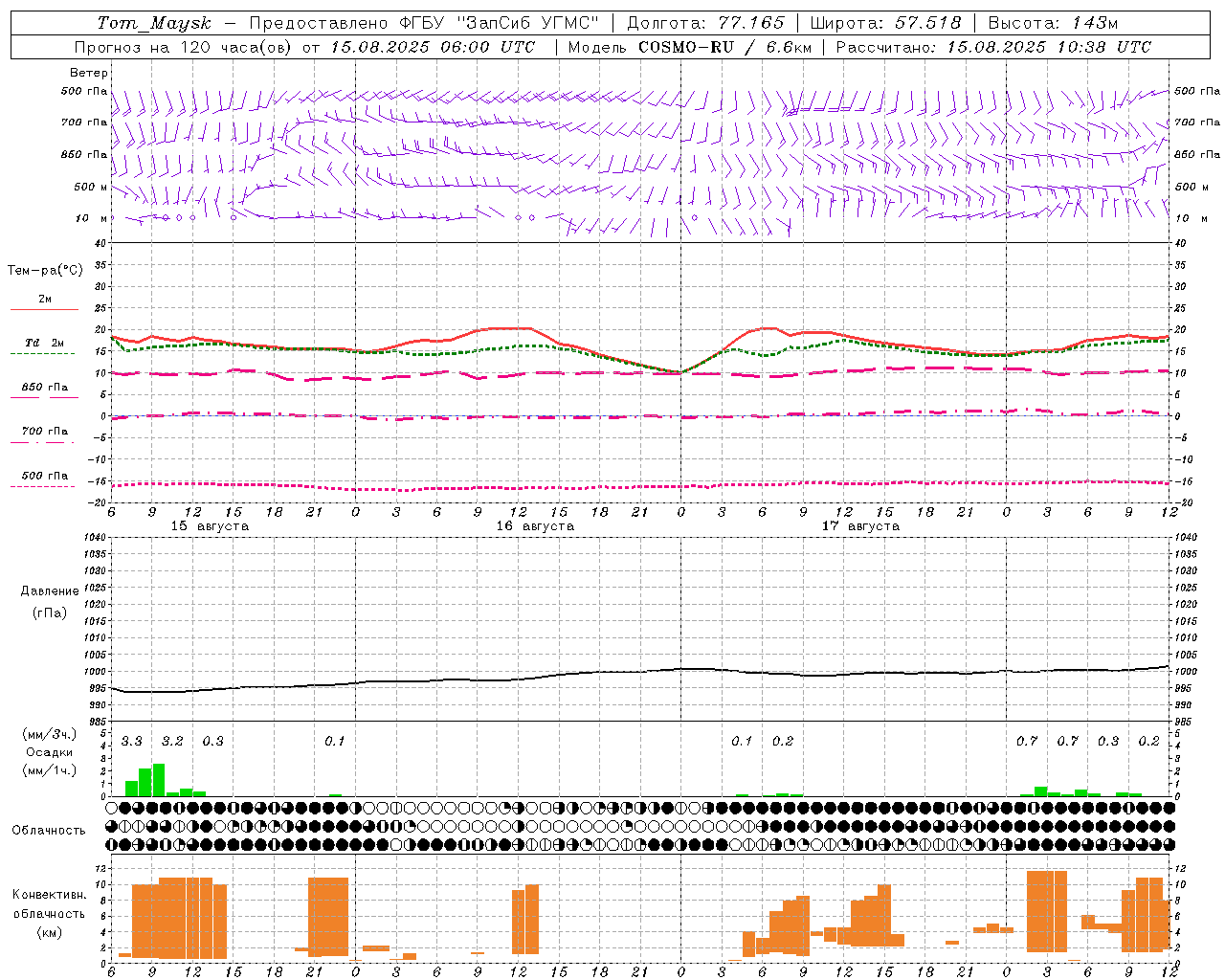This screenshot has width=1225, height=980.
Task: Click the 3.2 precipitation amount value
Action: pyautogui.click(x=172, y=742)
